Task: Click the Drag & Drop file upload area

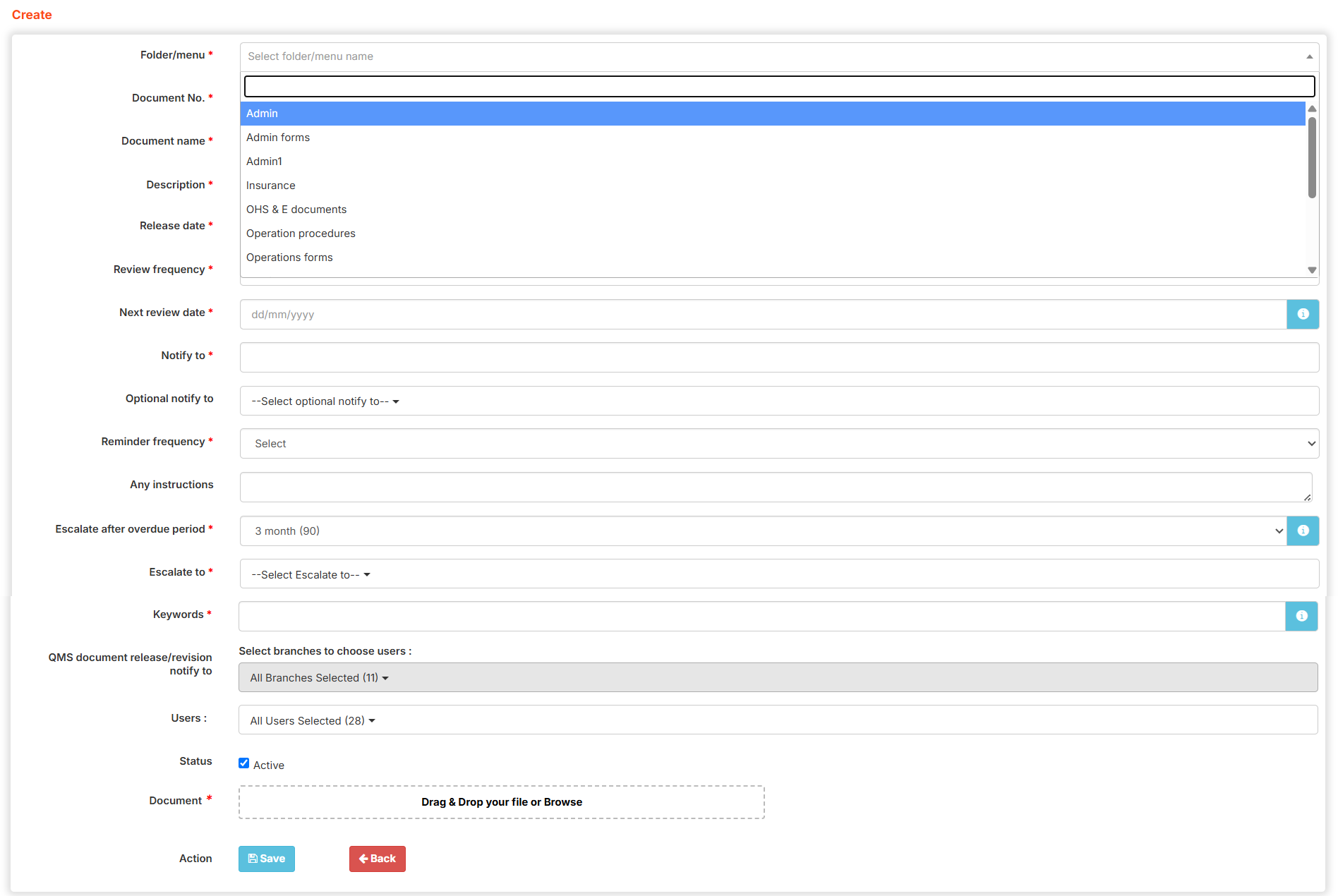Action: point(502,802)
